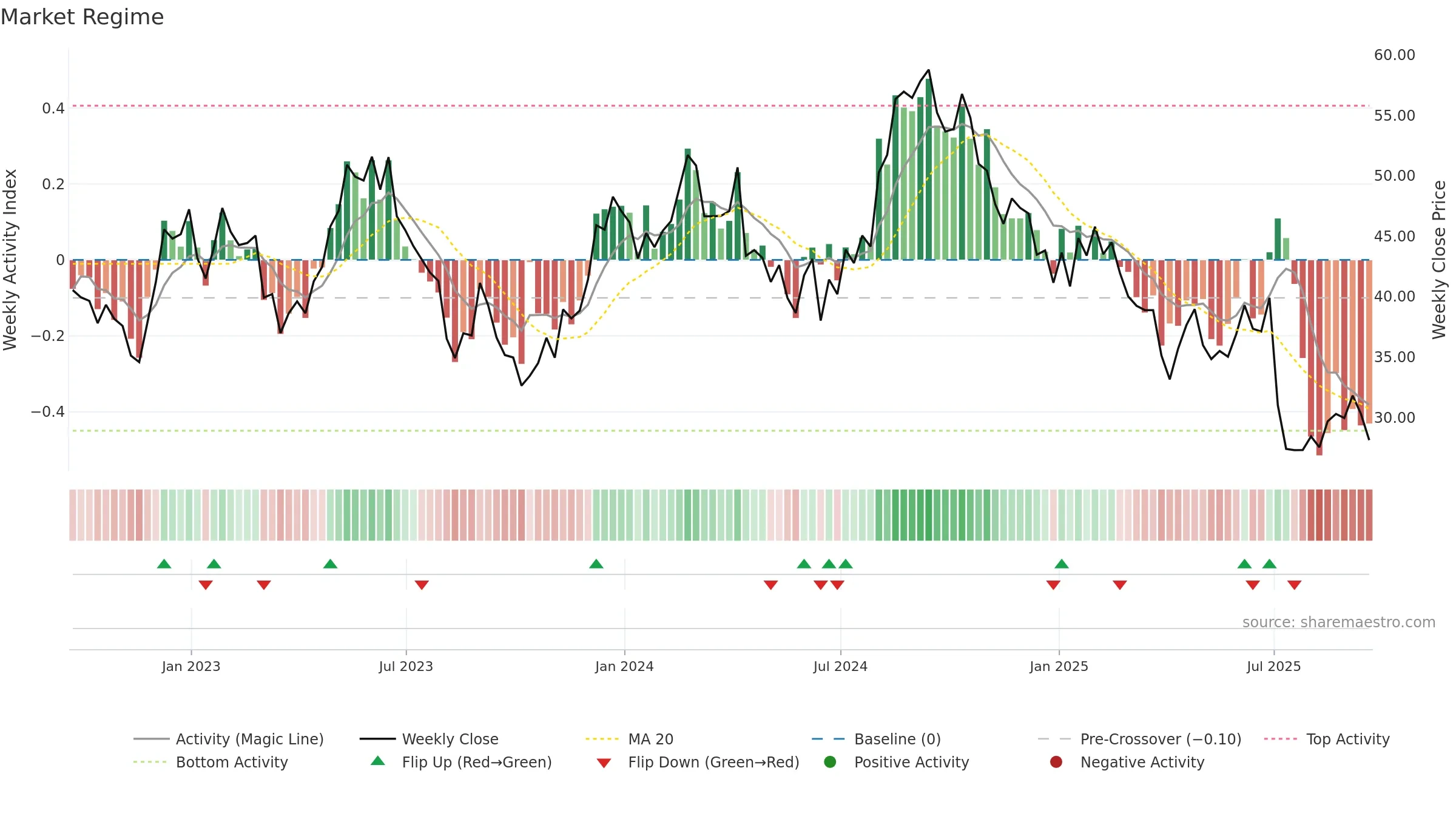Click 45.00 price axis tick
The image size is (1456, 819).
(1394, 236)
